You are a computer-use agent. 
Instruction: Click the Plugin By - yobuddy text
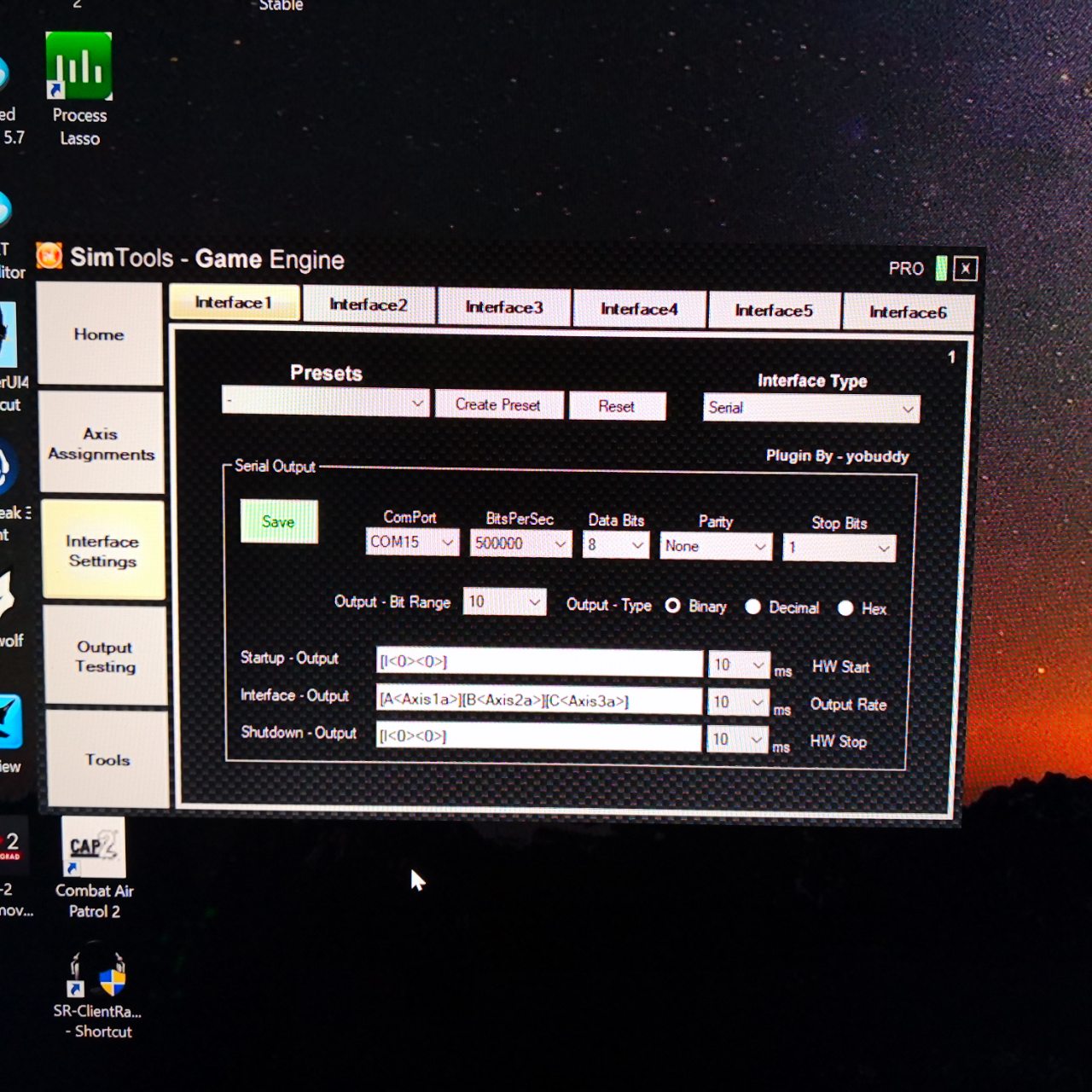pos(837,456)
